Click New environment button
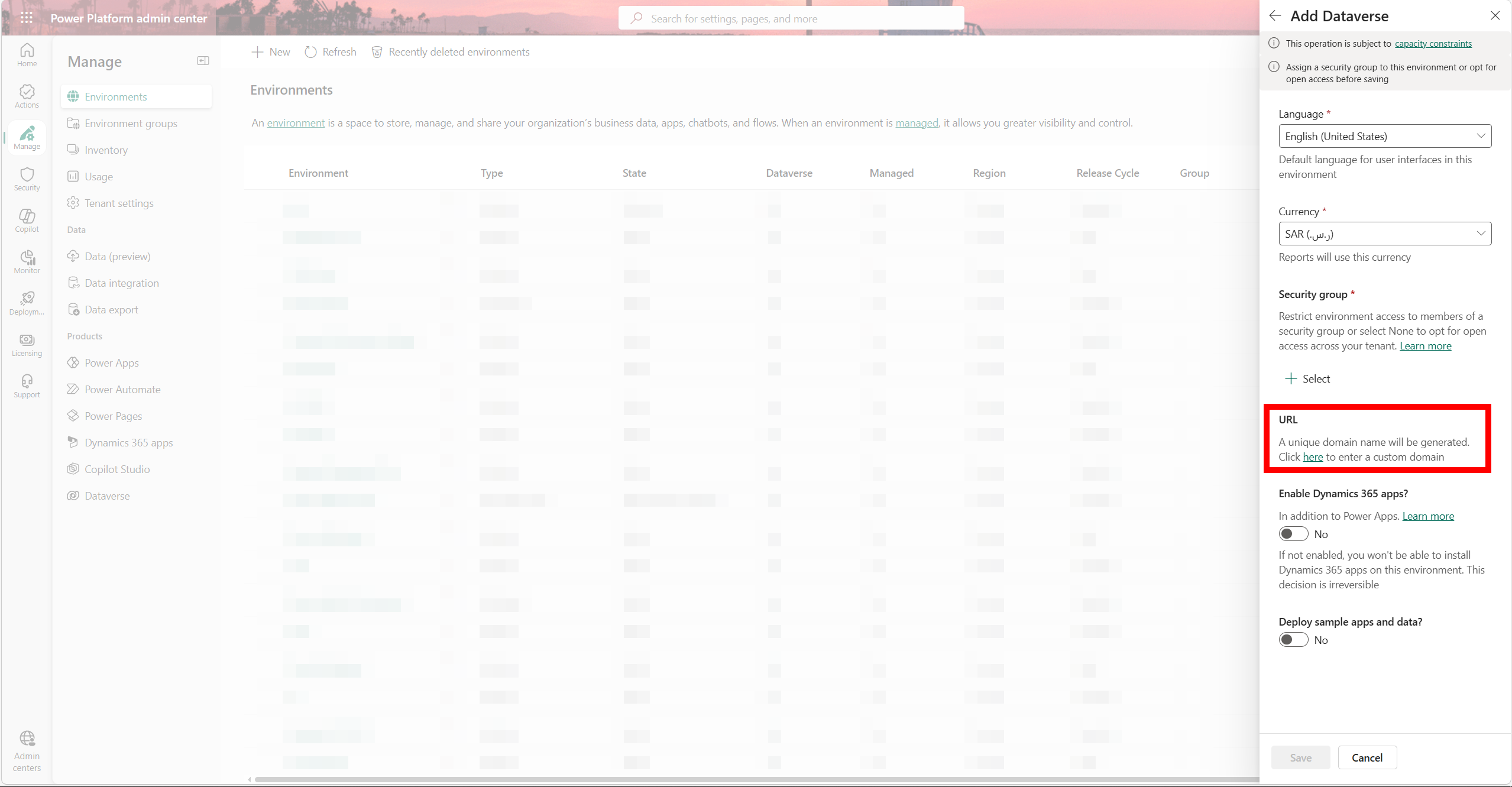The width and height of the screenshot is (1512, 787). 271,52
